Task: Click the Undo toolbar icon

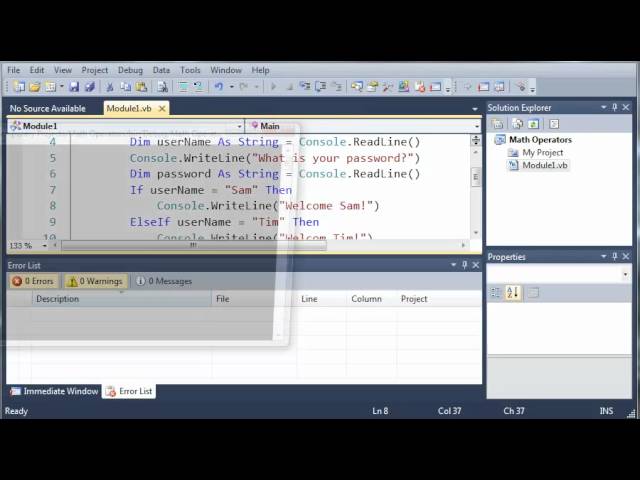Action: (219, 87)
